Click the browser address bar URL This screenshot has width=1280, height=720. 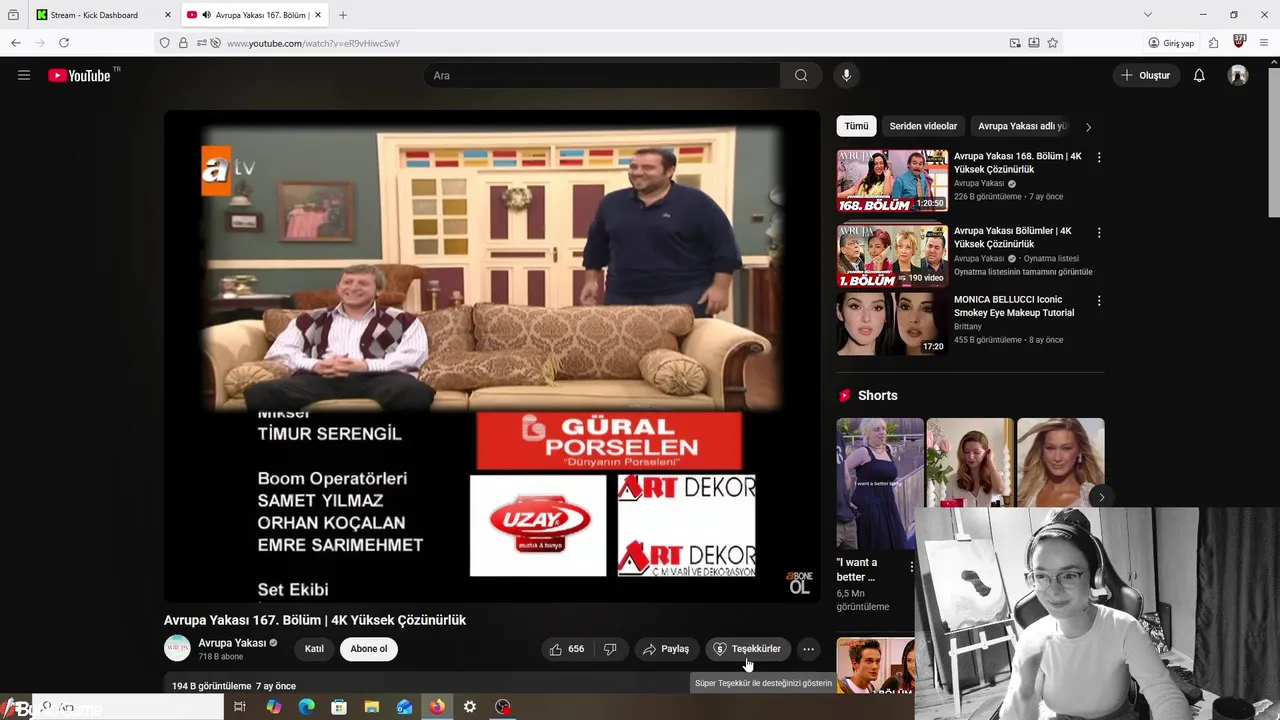[313, 43]
